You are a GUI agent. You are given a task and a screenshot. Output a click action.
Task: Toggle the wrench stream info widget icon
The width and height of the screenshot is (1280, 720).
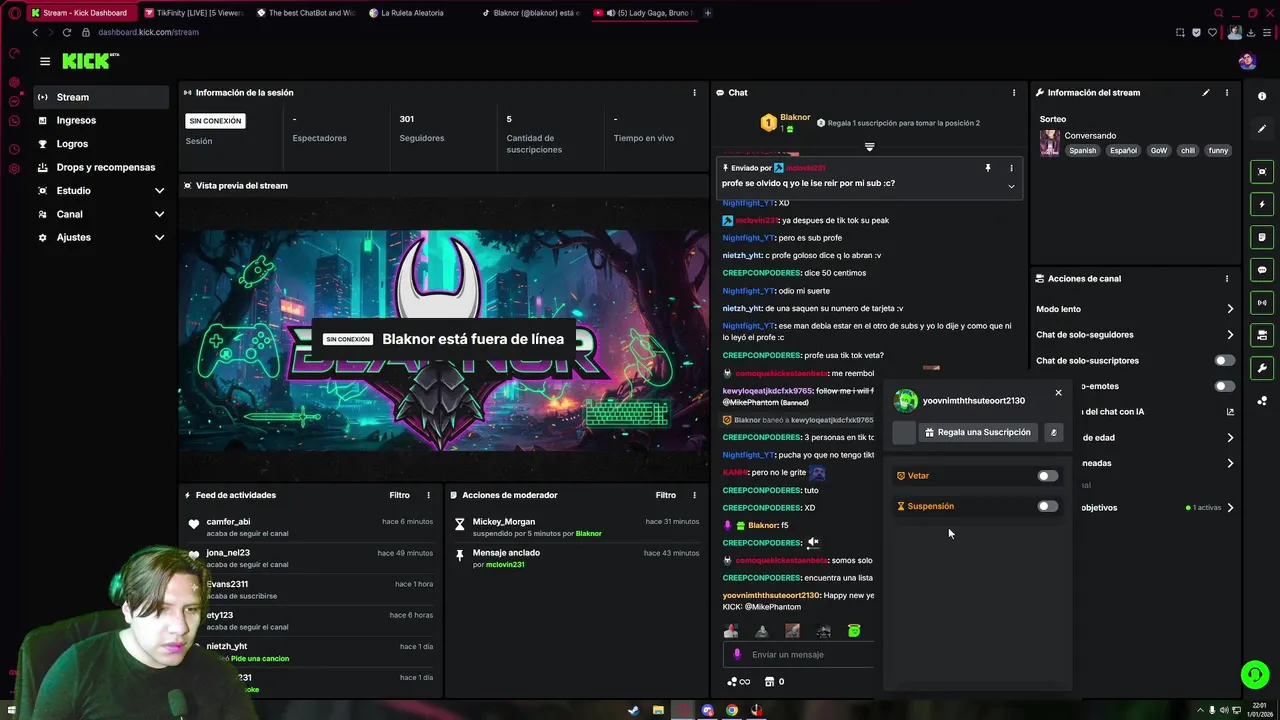coord(1262,368)
